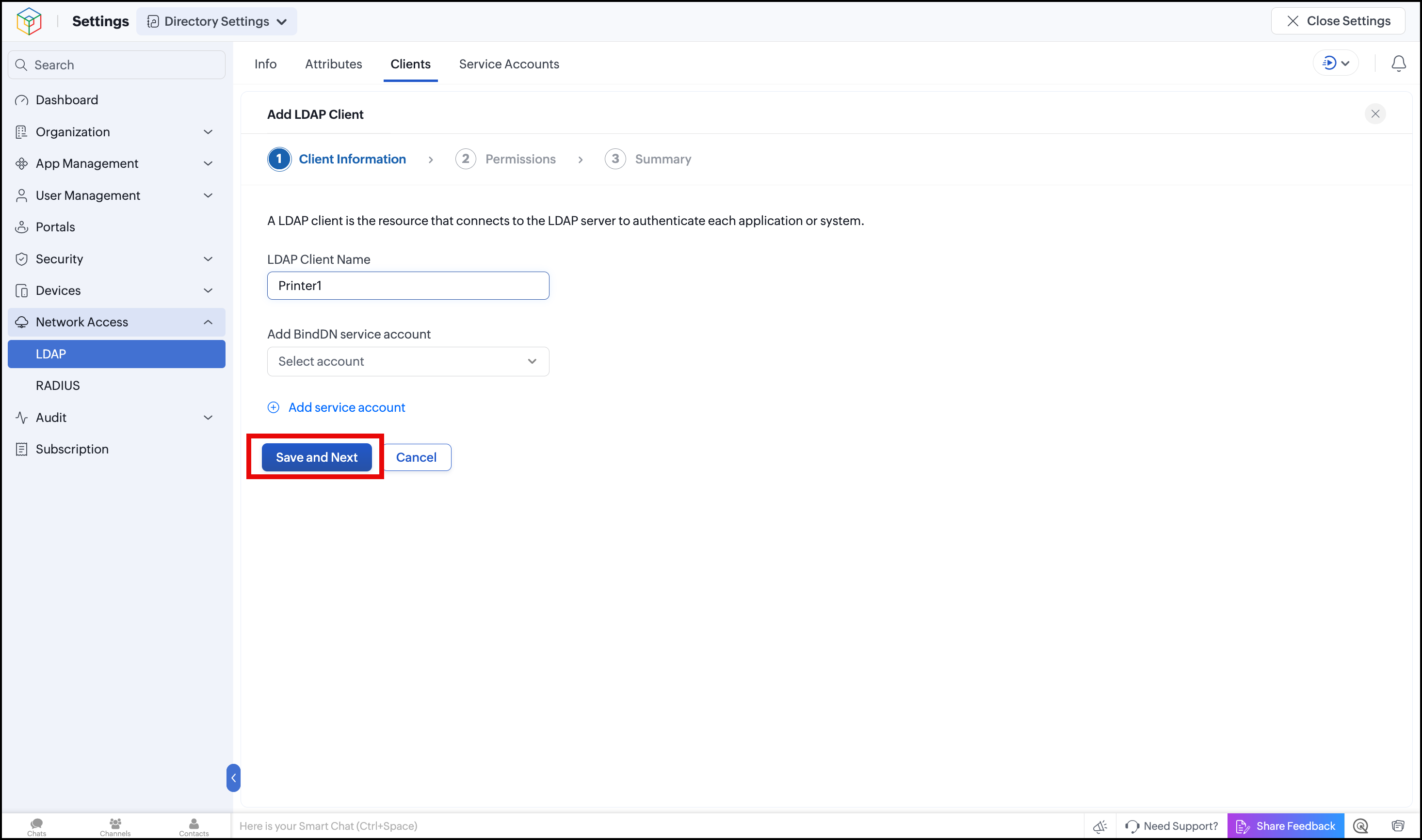Image resolution: width=1422 pixels, height=840 pixels.
Task: Click step 2 Permissions
Action: click(x=505, y=159)
